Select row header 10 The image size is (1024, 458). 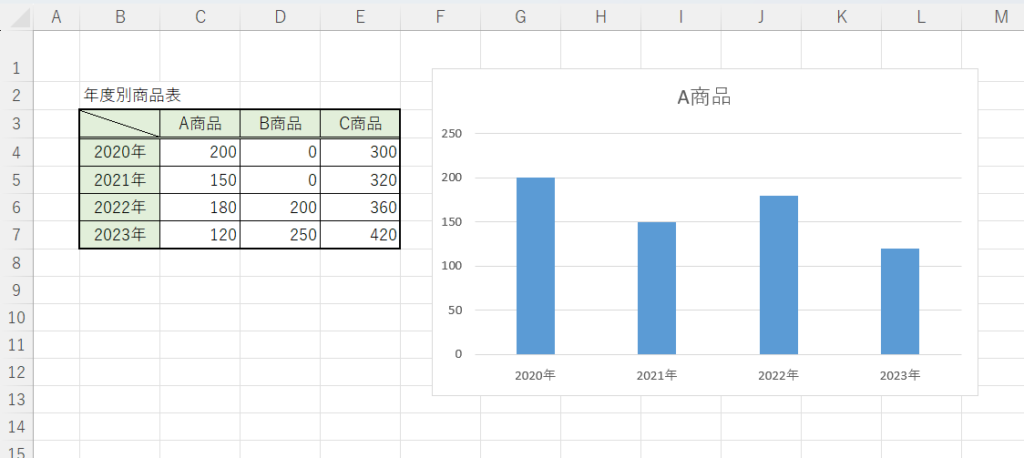pos(16,317)
